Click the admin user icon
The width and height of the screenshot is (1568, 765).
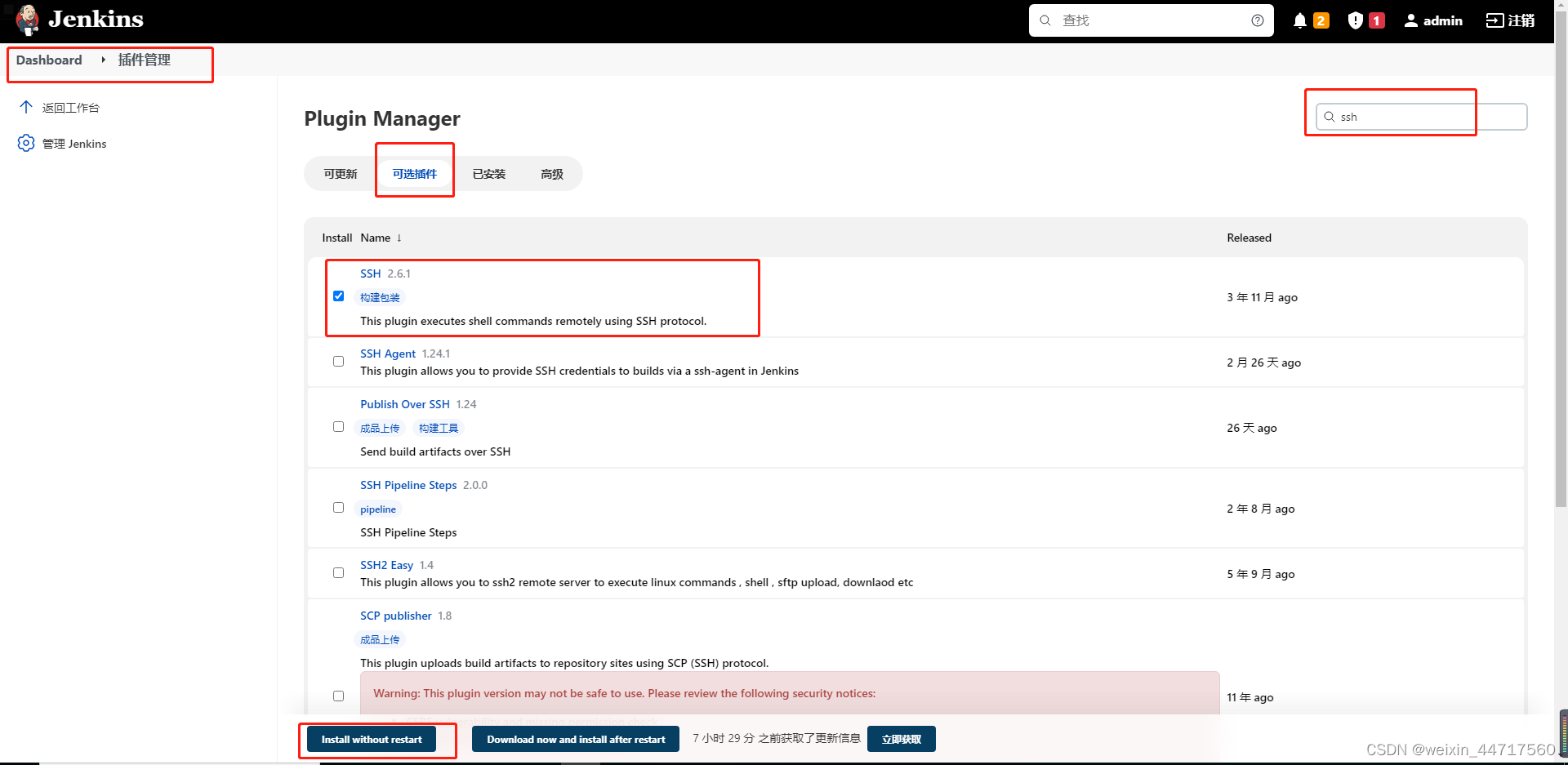1411,20
